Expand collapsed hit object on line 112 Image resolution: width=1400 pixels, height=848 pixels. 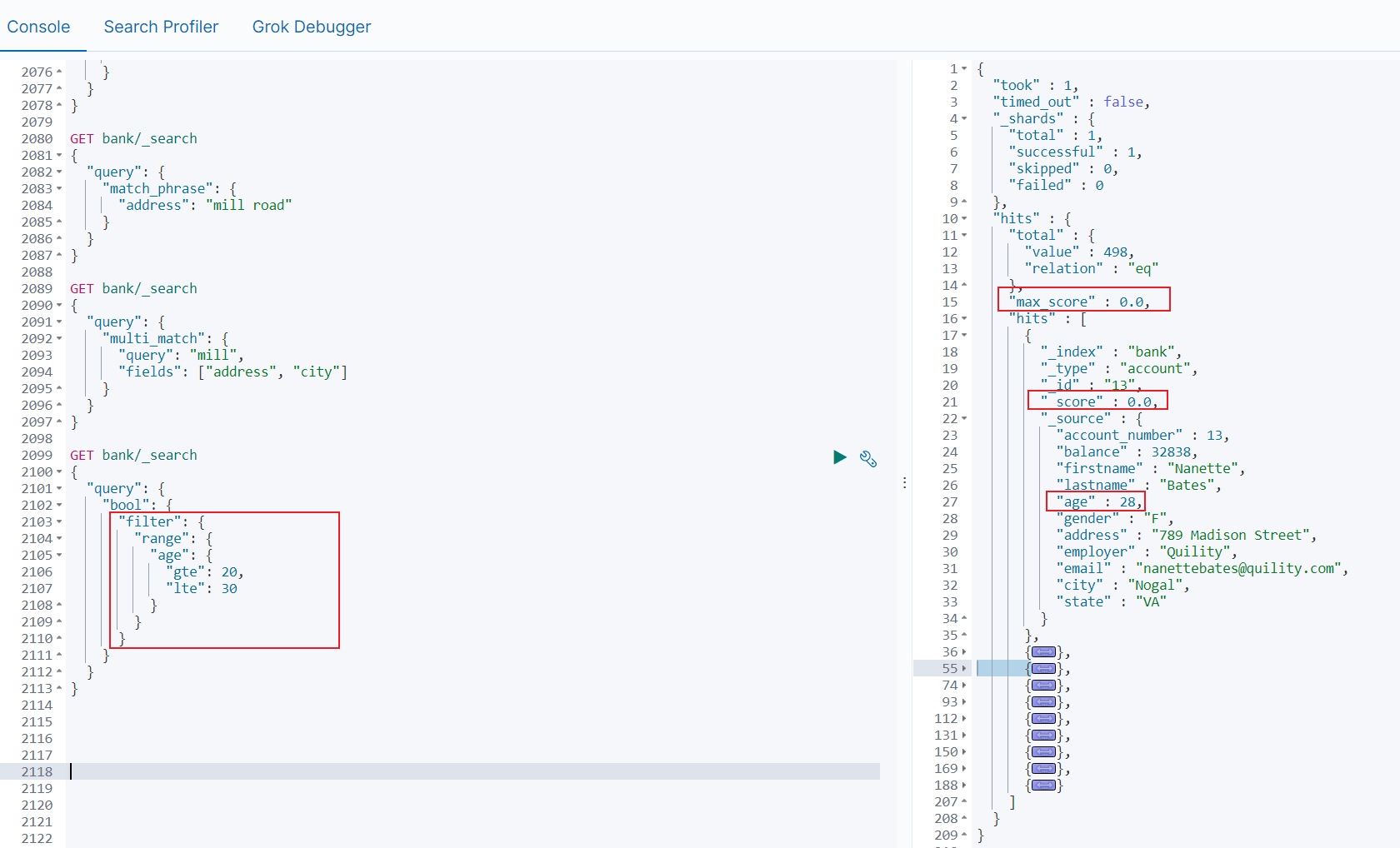coord(1043,719)
